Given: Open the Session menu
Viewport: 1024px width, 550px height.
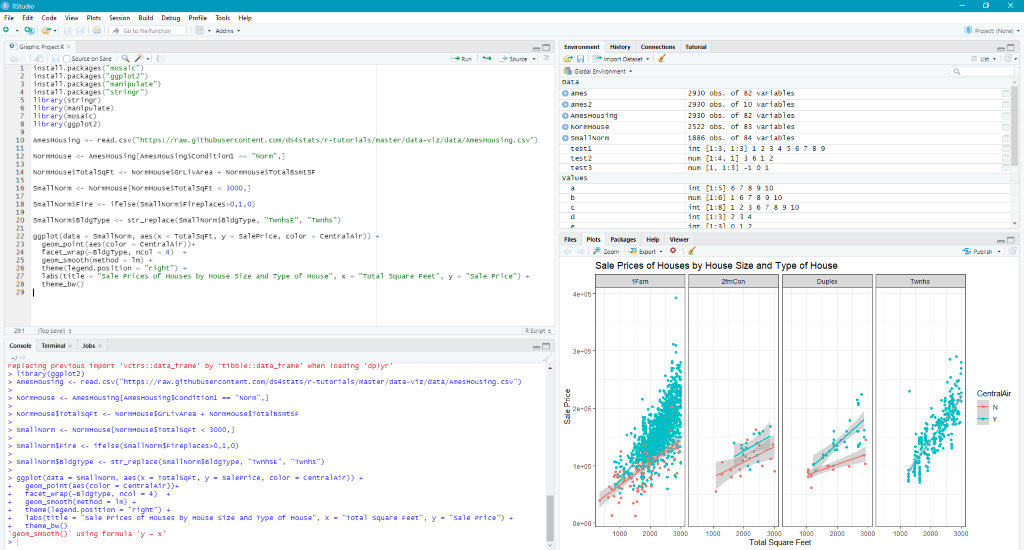Looking at the screenshot, I should [x=120, y=18].
